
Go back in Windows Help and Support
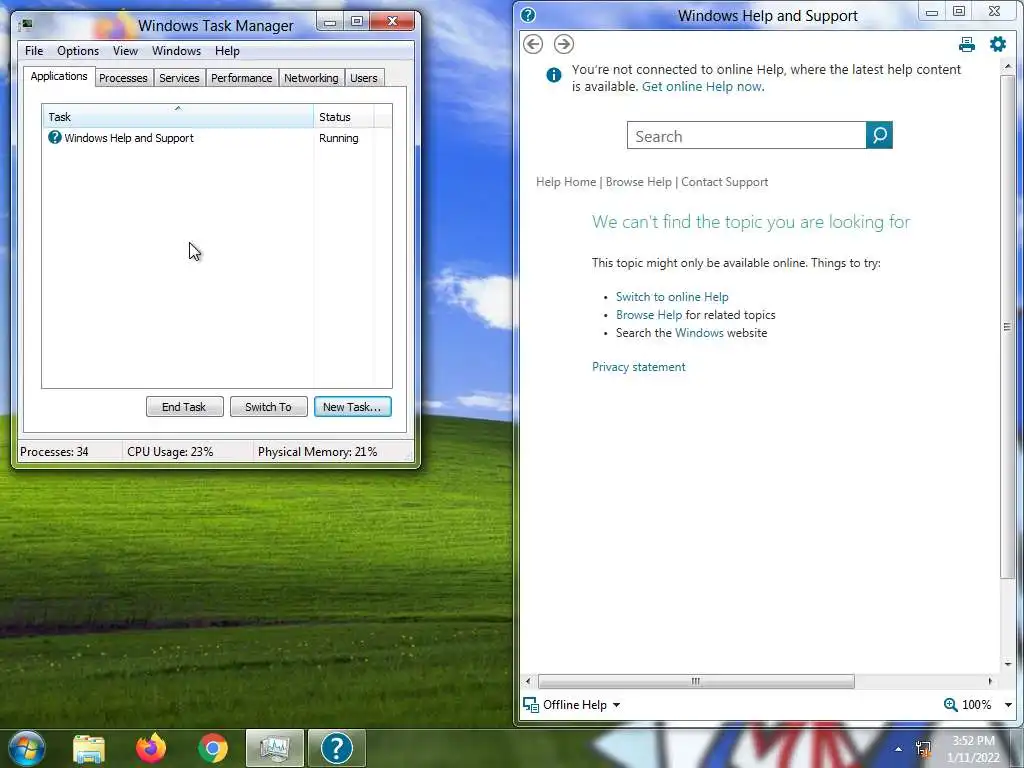pos(533,44)
